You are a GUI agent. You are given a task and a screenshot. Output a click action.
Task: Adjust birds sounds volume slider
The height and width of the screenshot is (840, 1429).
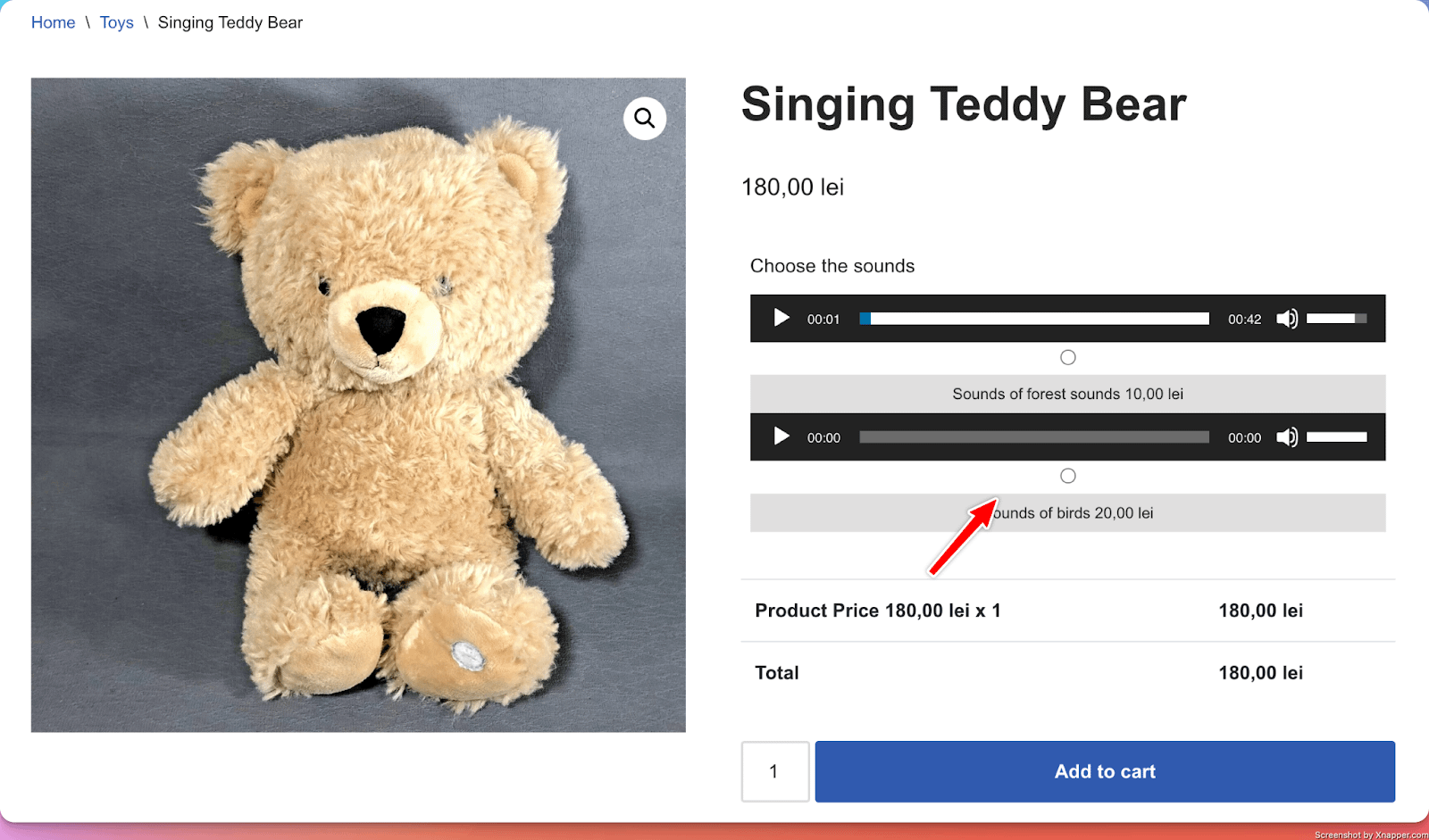(x=1336, y=437)
